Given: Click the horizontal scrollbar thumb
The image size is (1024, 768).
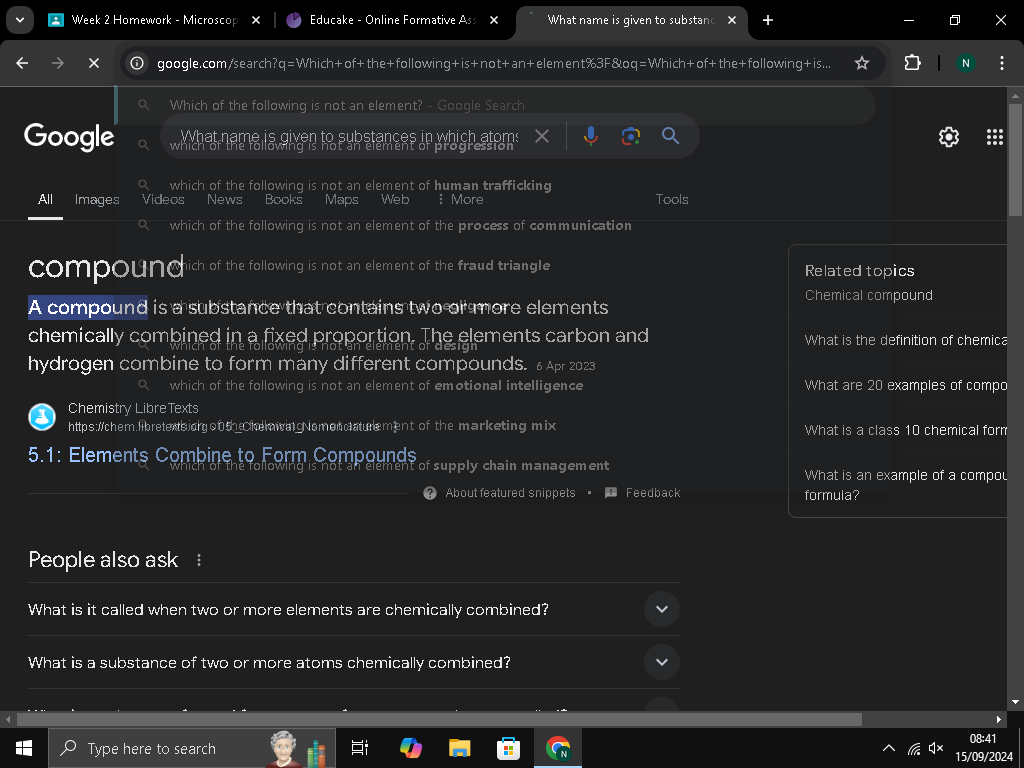Looking at the screenshot, I should 439,720.
